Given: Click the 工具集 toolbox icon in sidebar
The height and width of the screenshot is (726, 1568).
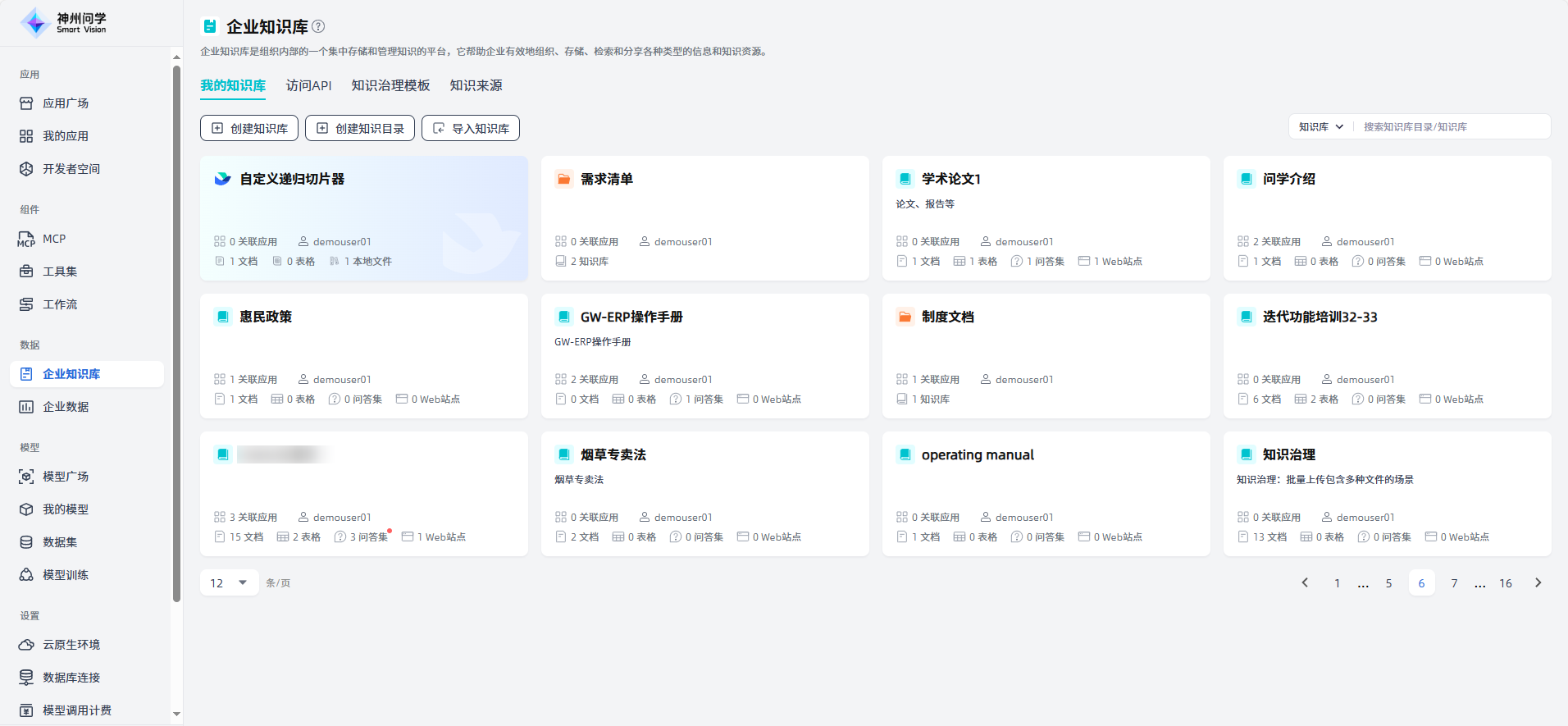Looking at the screenshot, I should tap(26, 272).
